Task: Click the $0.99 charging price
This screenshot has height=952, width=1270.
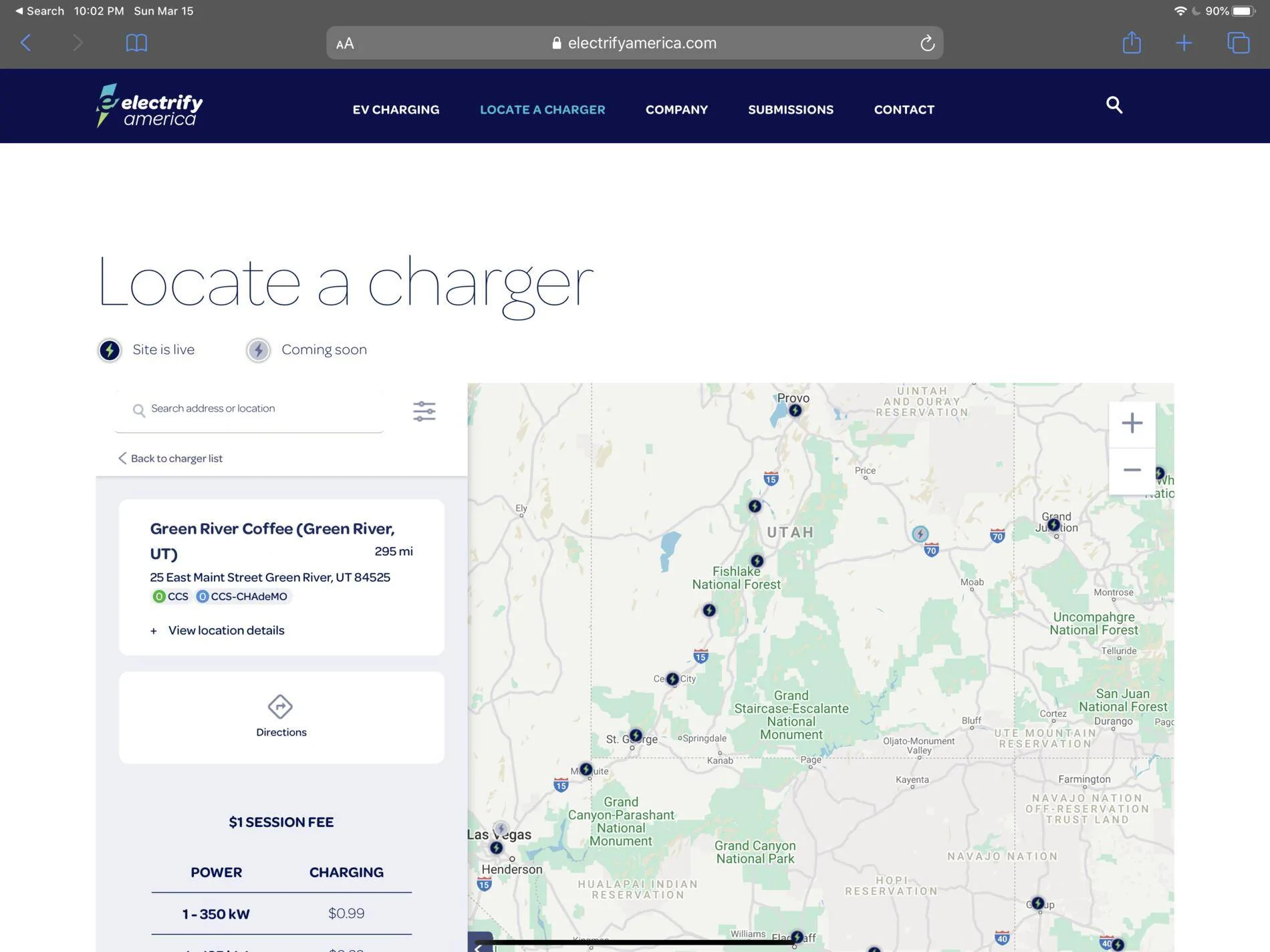Action: [346, 913]
